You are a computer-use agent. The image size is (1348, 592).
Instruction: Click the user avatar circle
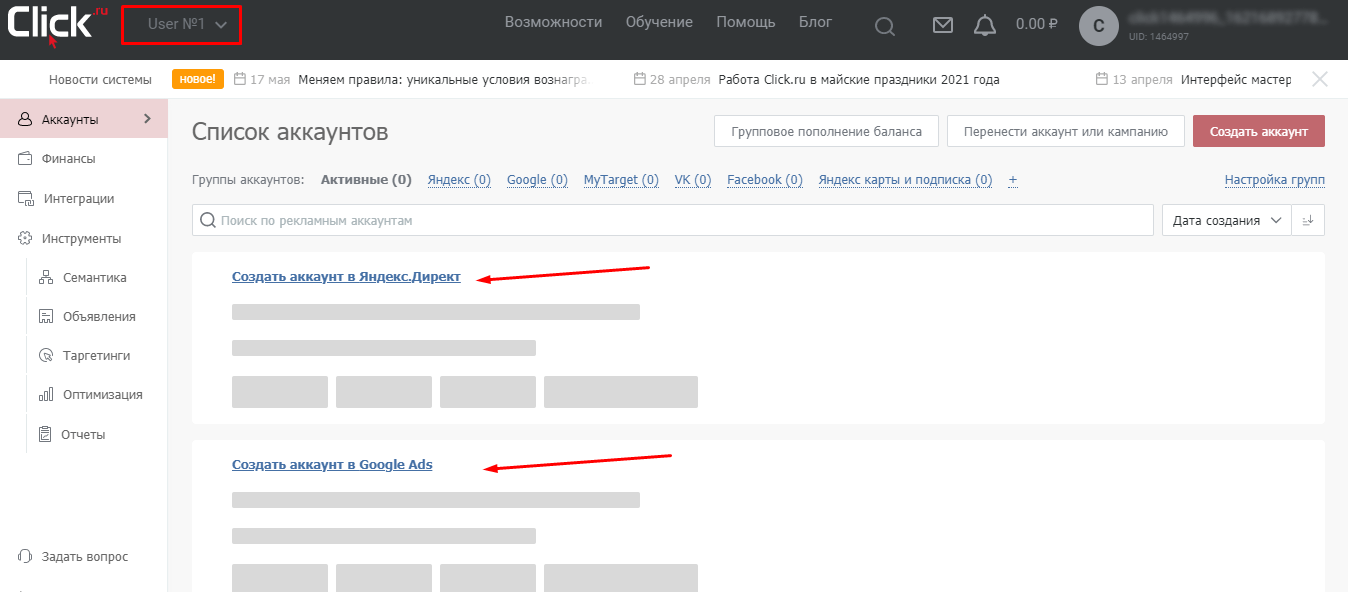(x=1098, y=26)
